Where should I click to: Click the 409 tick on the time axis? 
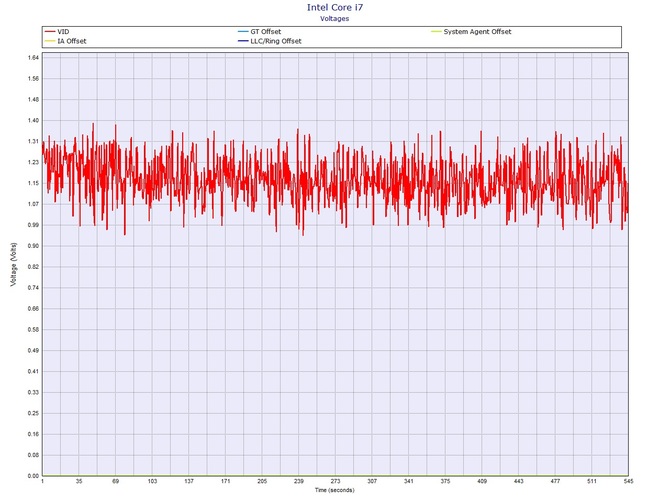(x=482, y=481)
